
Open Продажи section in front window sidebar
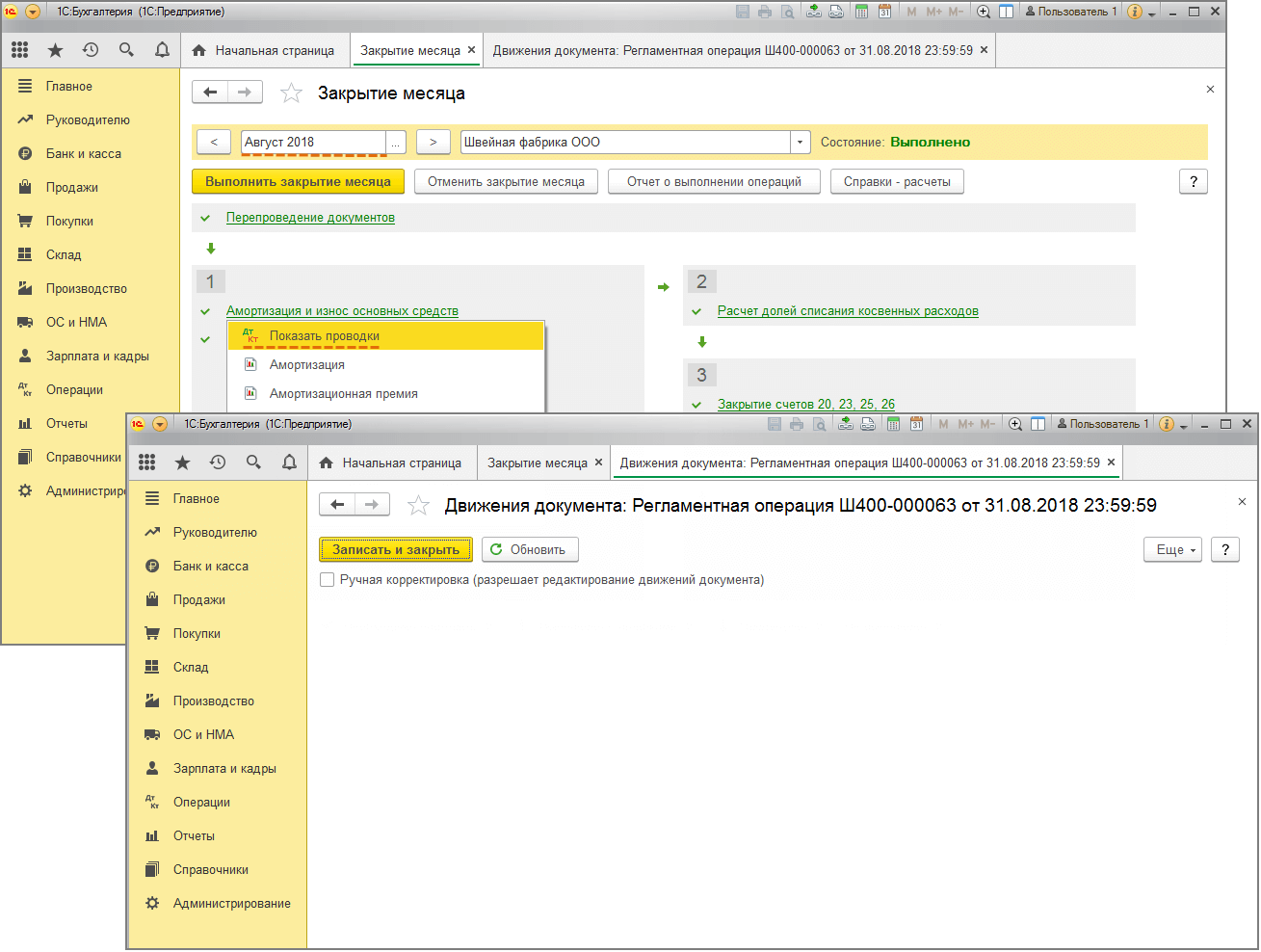199,600
